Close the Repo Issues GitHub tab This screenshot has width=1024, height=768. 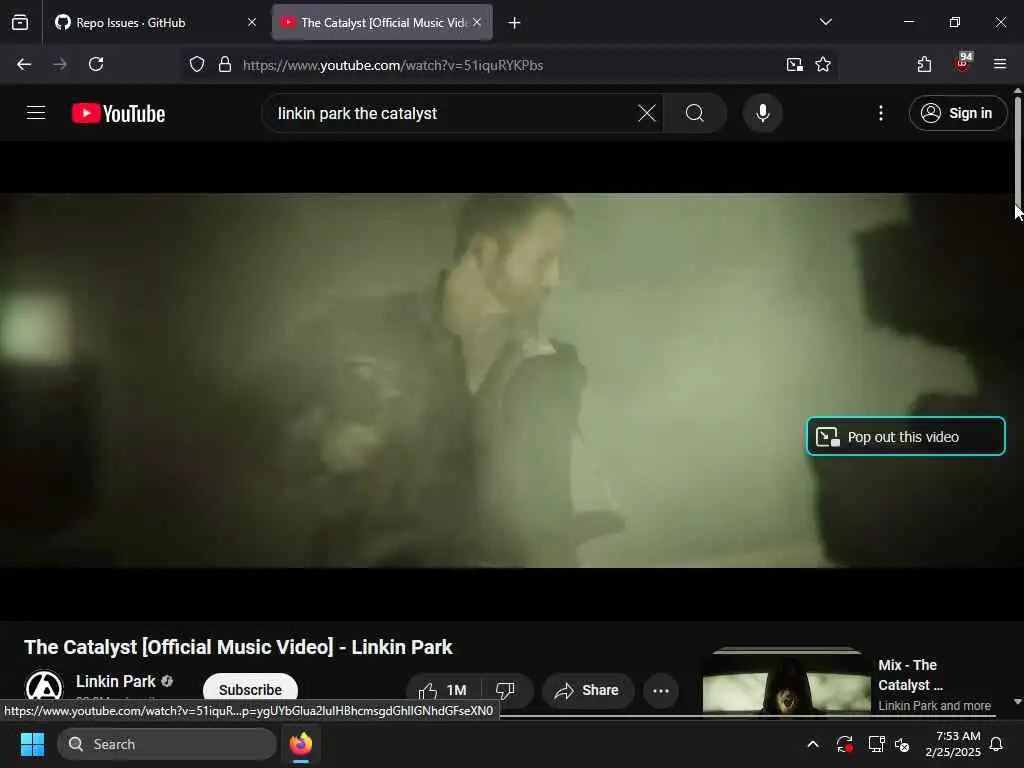pos(252,23)
